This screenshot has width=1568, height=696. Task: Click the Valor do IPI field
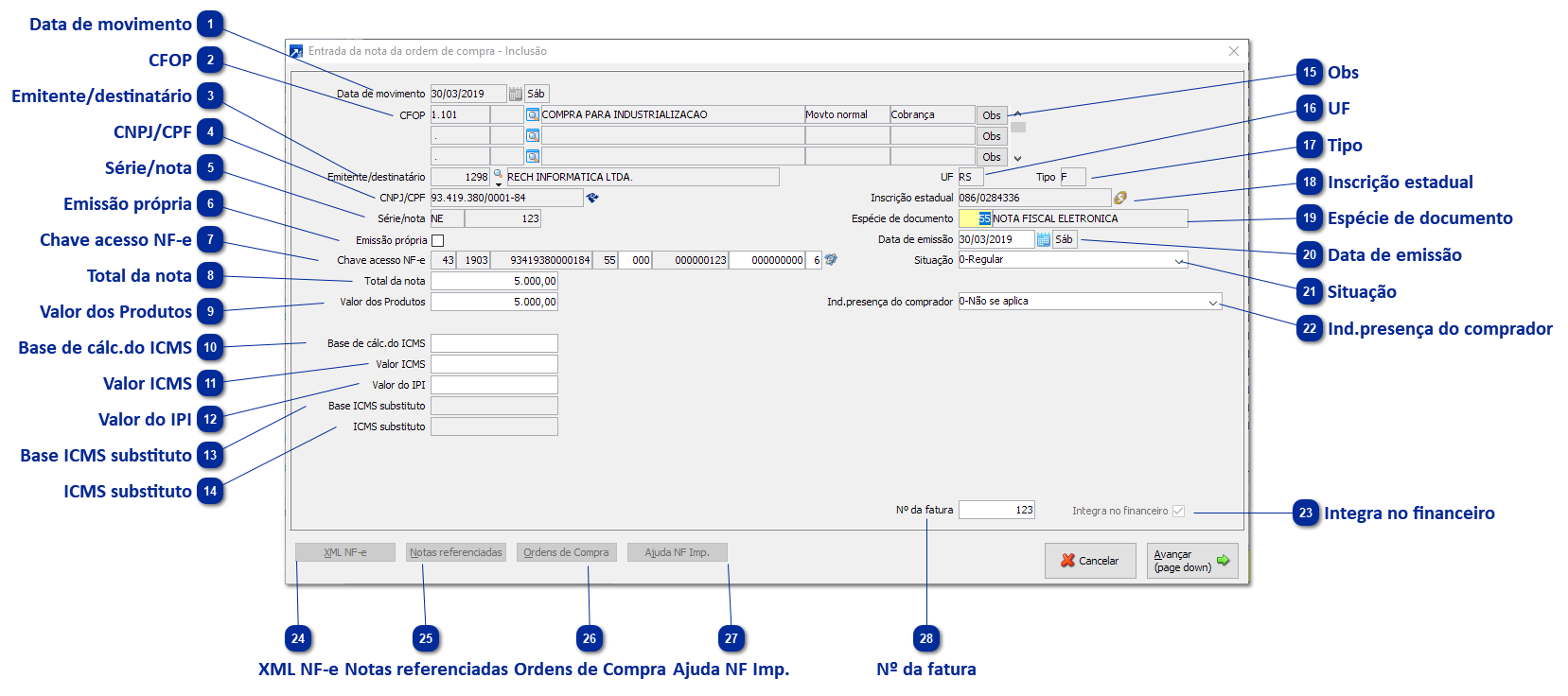(x=494, y=385)
